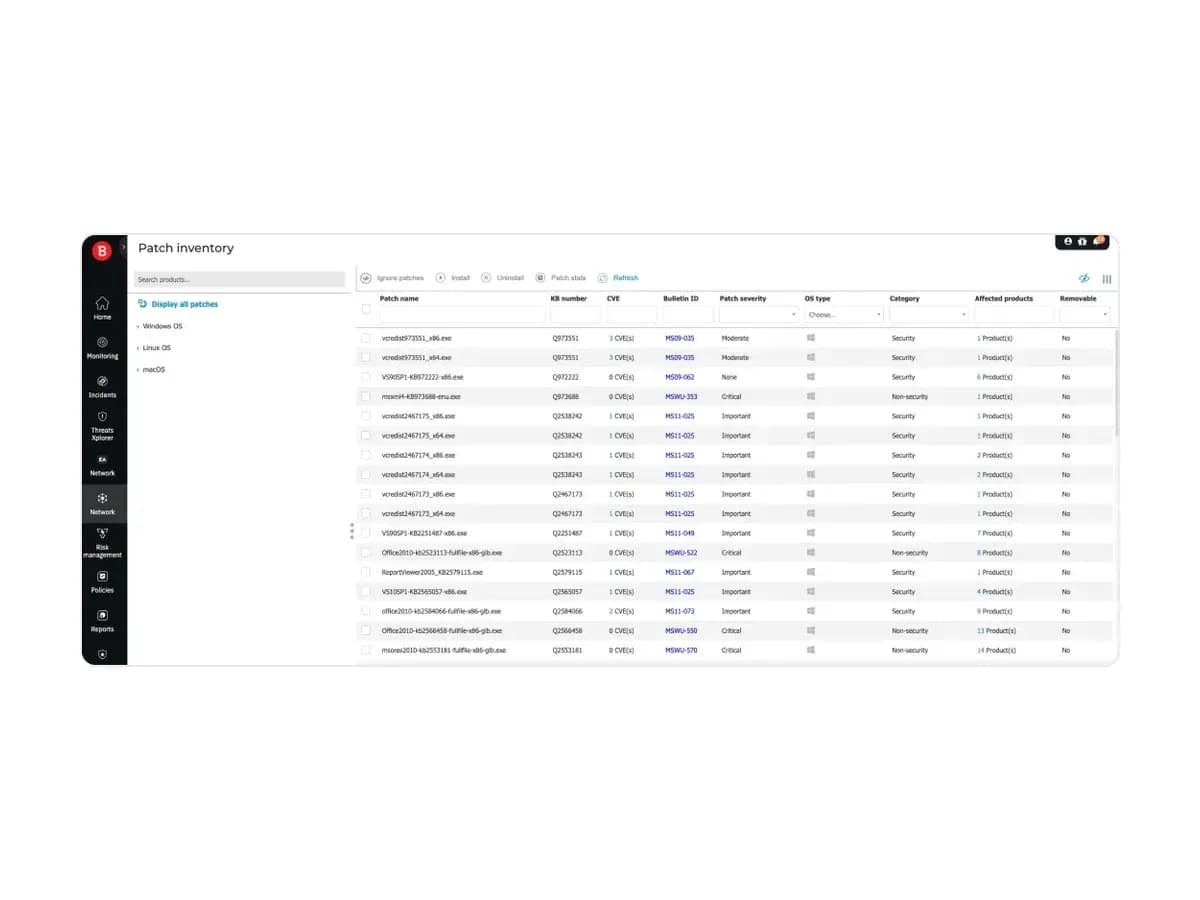Open bulletin MS11-073 link
Viewport: 1200px width, 900px height.
pos(680,611)
